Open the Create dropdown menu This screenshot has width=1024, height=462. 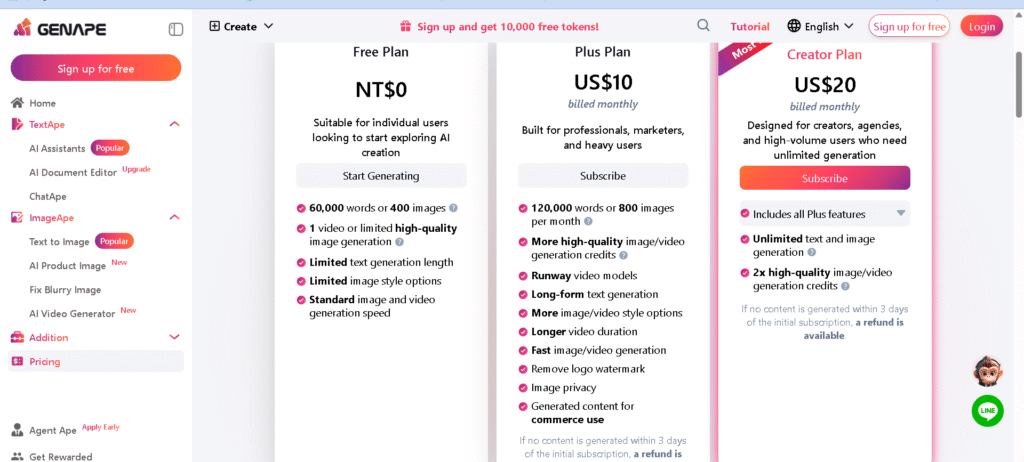click(x=241, y=26)
